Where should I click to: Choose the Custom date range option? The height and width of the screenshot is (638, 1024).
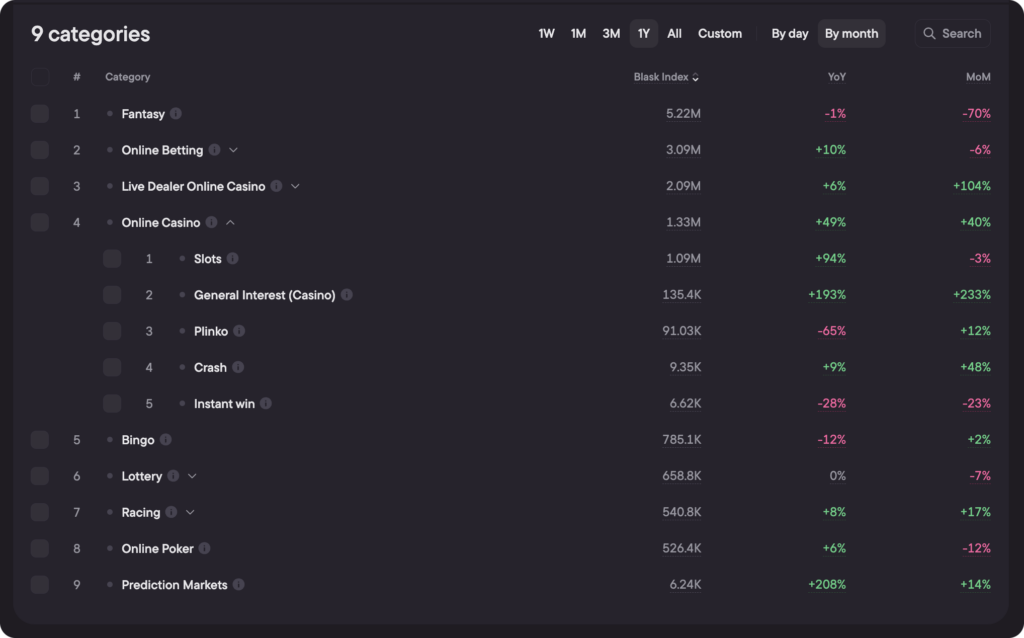pos(720,34)
